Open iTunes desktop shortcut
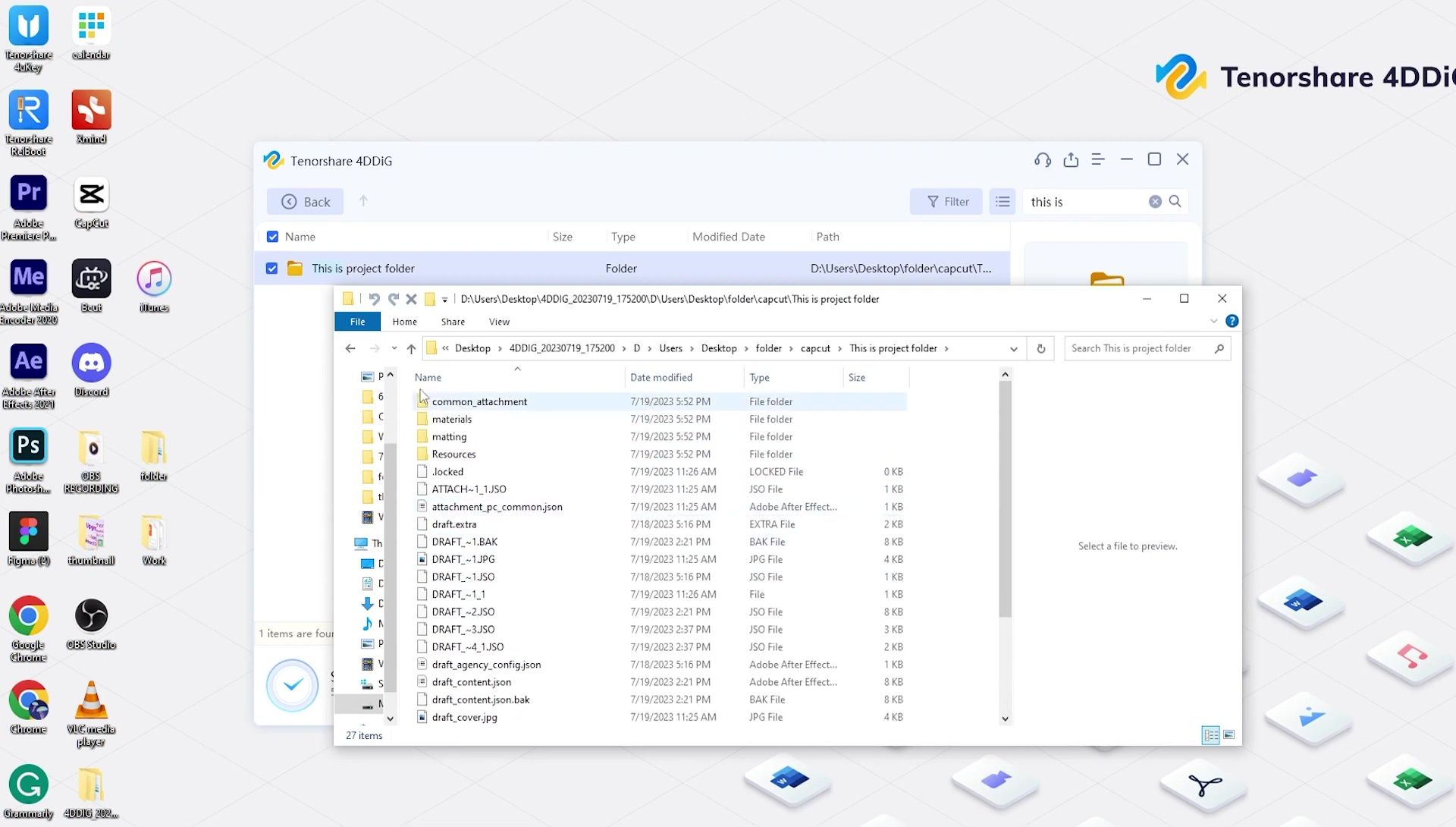Image resolution: width=1456 pixels, height=827 pixels. [154, 286]
